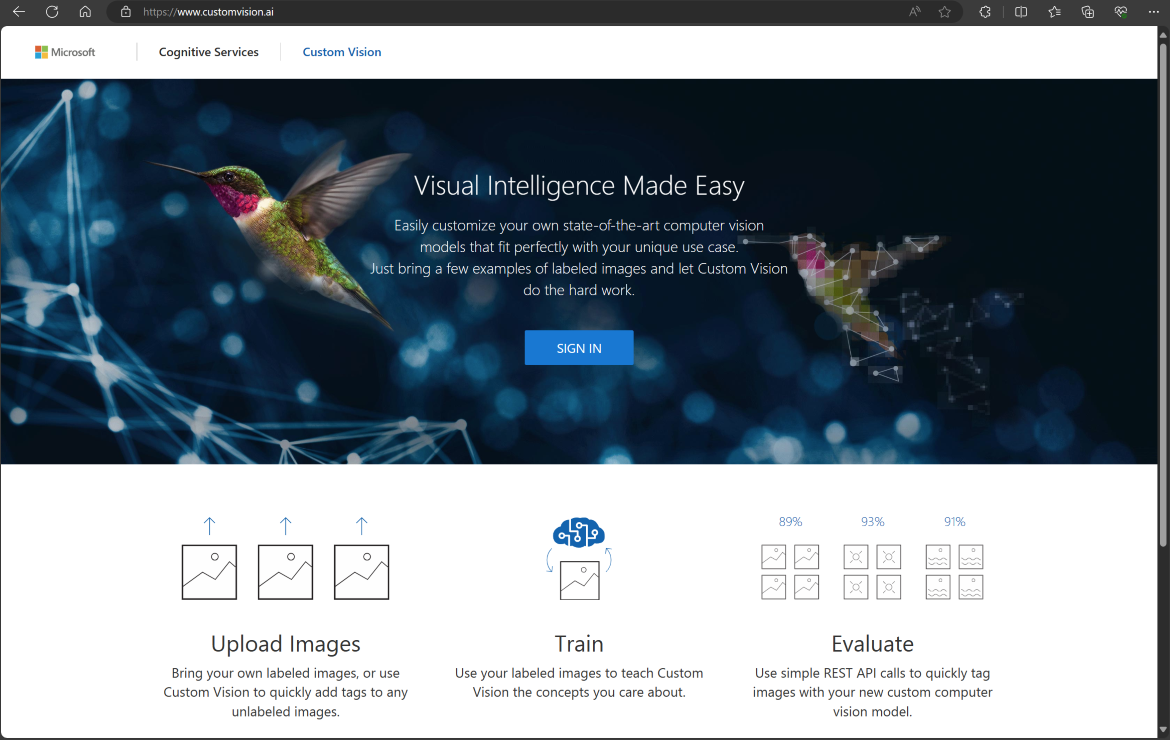Click the 93% label
Viewport: 1170px width, 740px height.
(872, 521)
